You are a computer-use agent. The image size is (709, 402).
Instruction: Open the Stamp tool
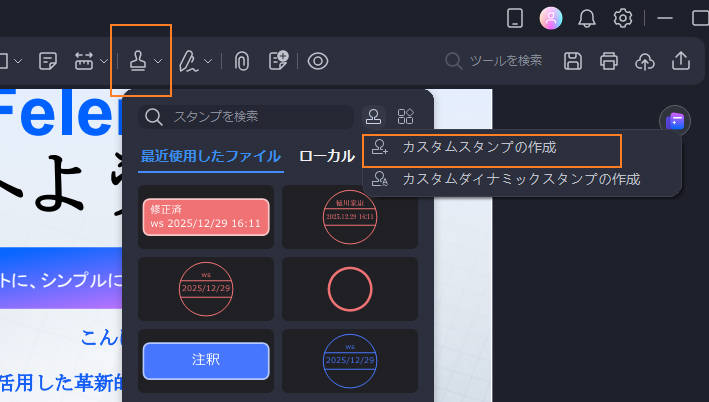pyautogui.click(x=137, y=61)
